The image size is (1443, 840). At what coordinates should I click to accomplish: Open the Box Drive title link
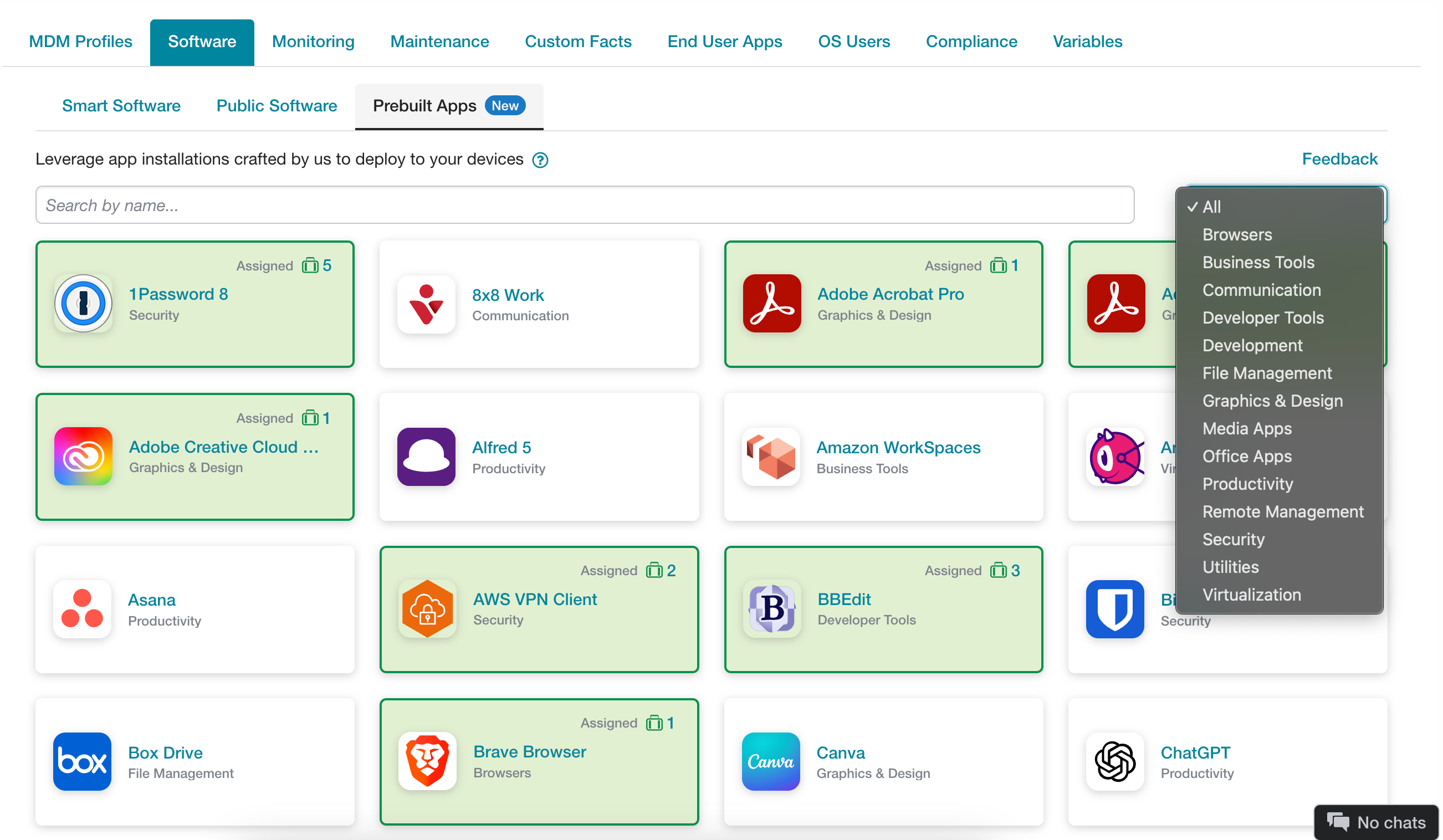point(165,753)
